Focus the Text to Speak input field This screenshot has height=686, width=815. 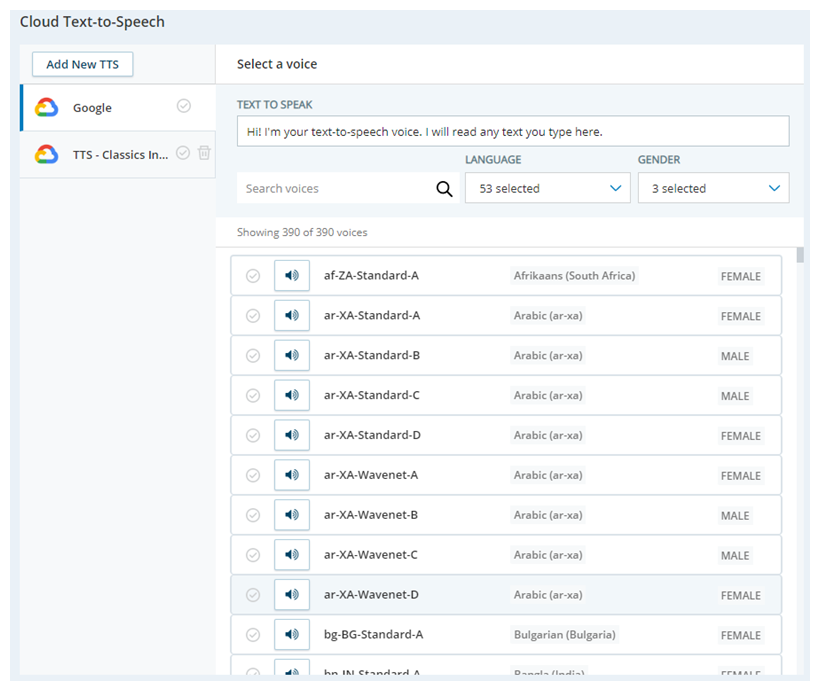[x=512, y=131]
